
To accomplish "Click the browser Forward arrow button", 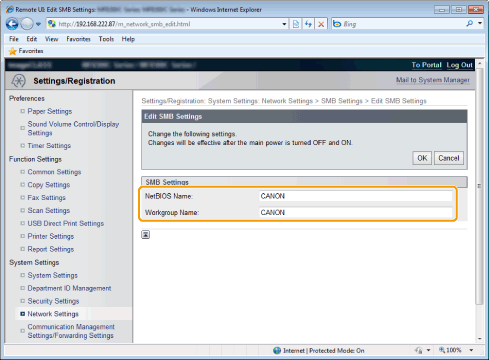I will pyautogui.click(x=27, y=24).
